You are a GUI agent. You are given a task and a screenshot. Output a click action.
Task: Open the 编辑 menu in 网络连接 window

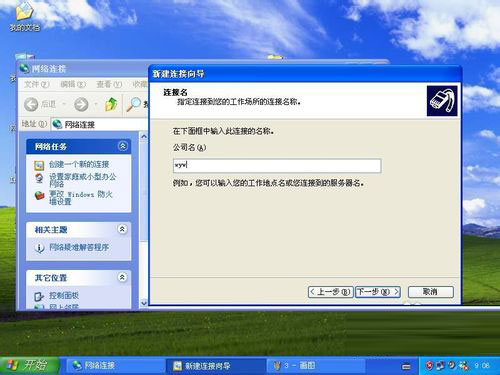(x=73, y=84)
